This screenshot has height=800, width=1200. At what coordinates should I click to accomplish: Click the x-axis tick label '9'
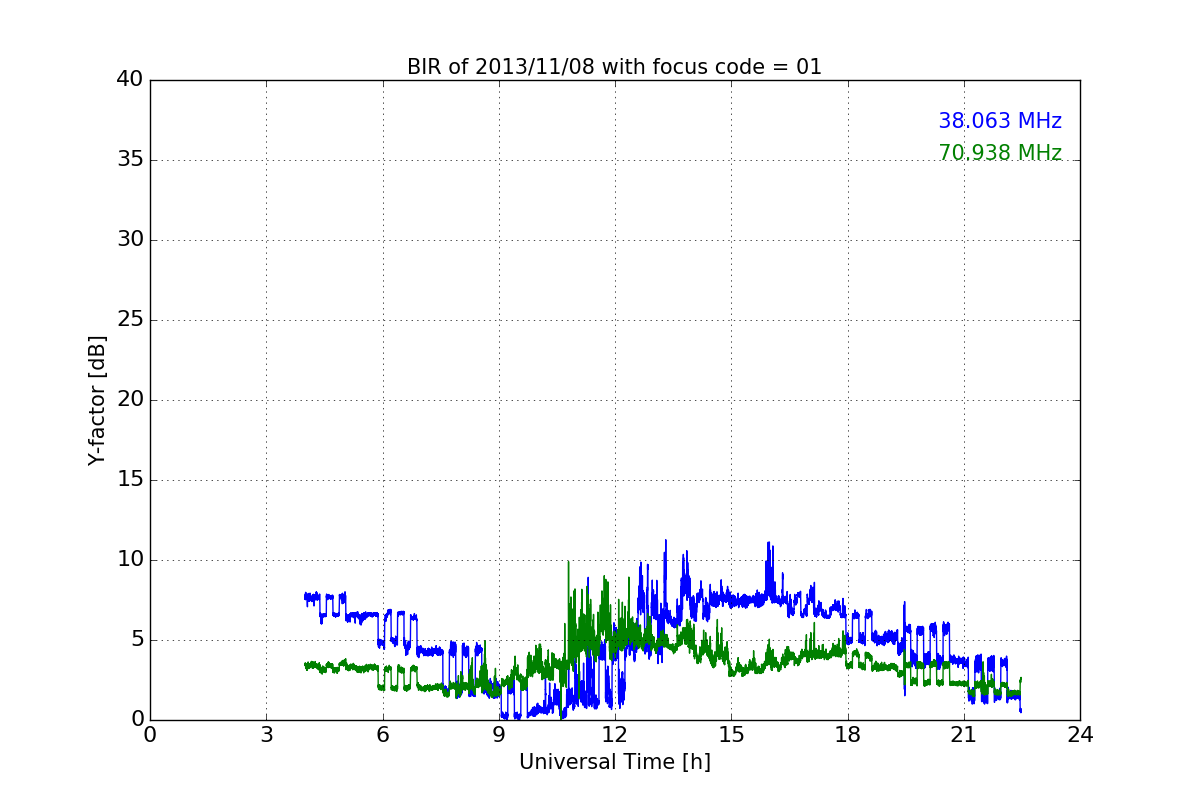tap(499, 735)
